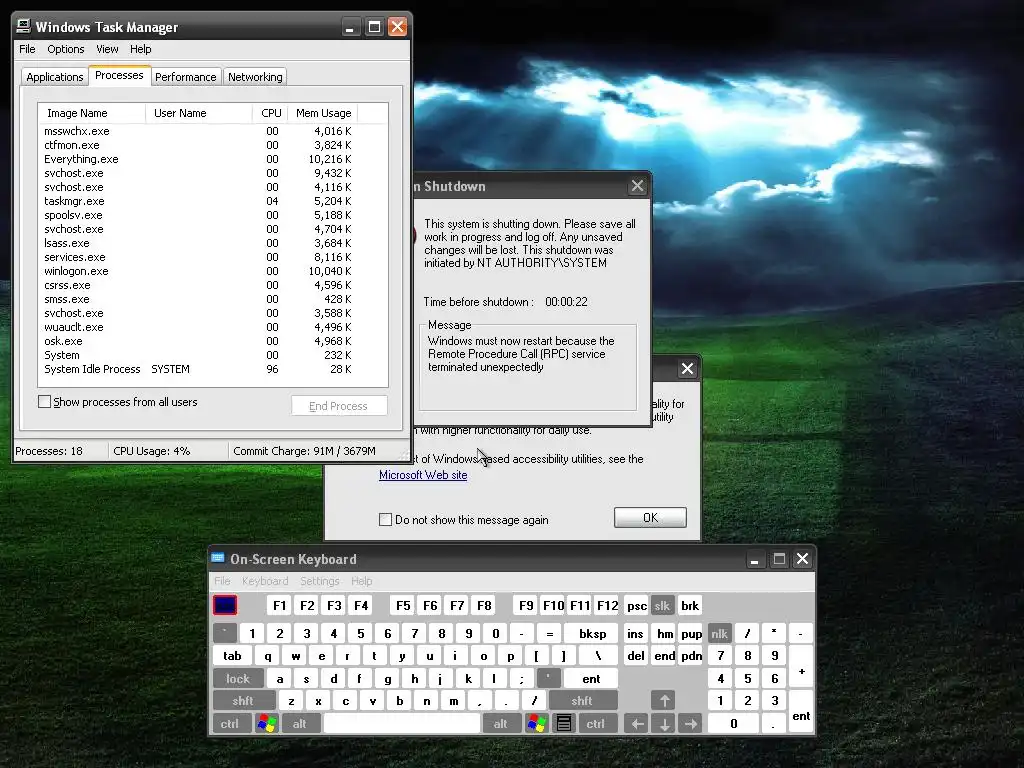
Task: Minimize the On-Screen Keyboard window
Action: [754, 559]
